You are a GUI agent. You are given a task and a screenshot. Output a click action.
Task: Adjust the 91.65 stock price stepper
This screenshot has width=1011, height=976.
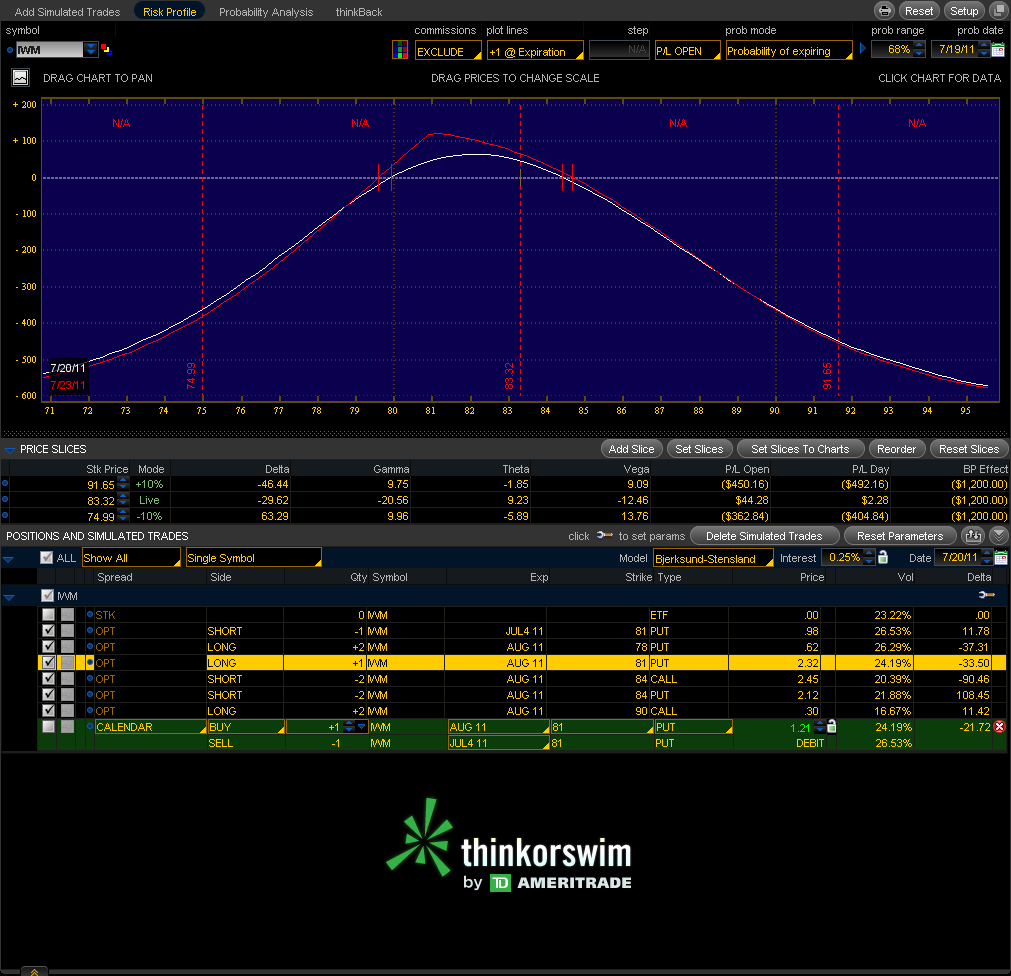[123, 483]
